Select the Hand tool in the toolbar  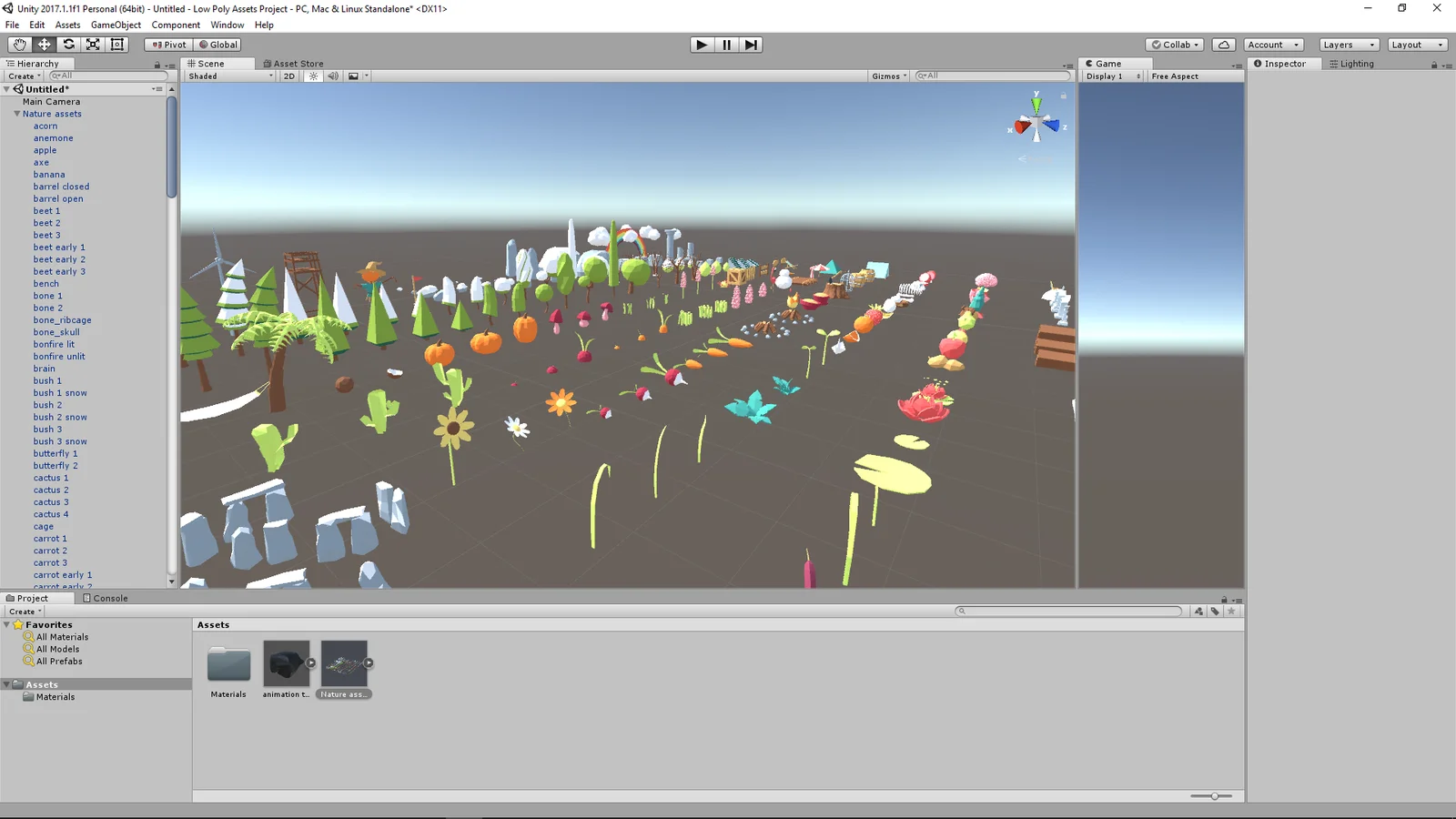(x=19, y=44)
